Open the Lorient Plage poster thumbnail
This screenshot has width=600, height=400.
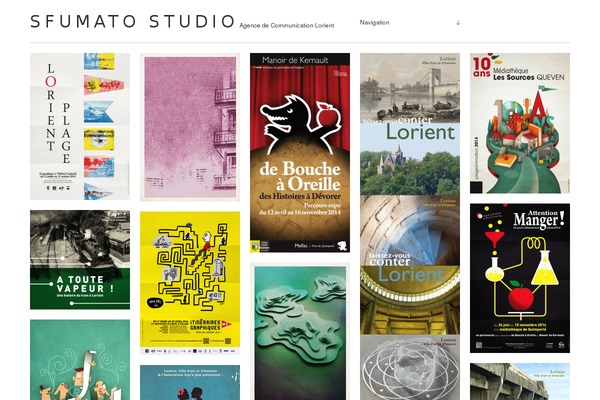(80, 126)
